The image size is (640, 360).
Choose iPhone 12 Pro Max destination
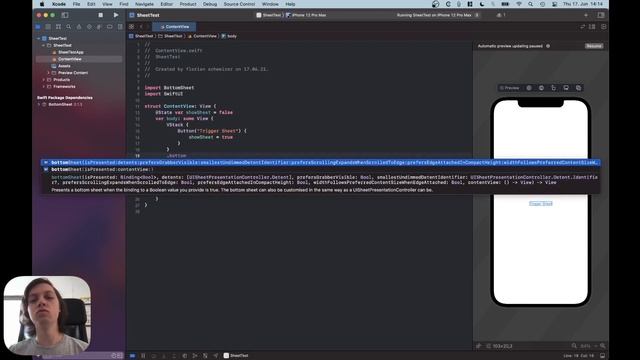pyautogui.click(x=306, y=15)
